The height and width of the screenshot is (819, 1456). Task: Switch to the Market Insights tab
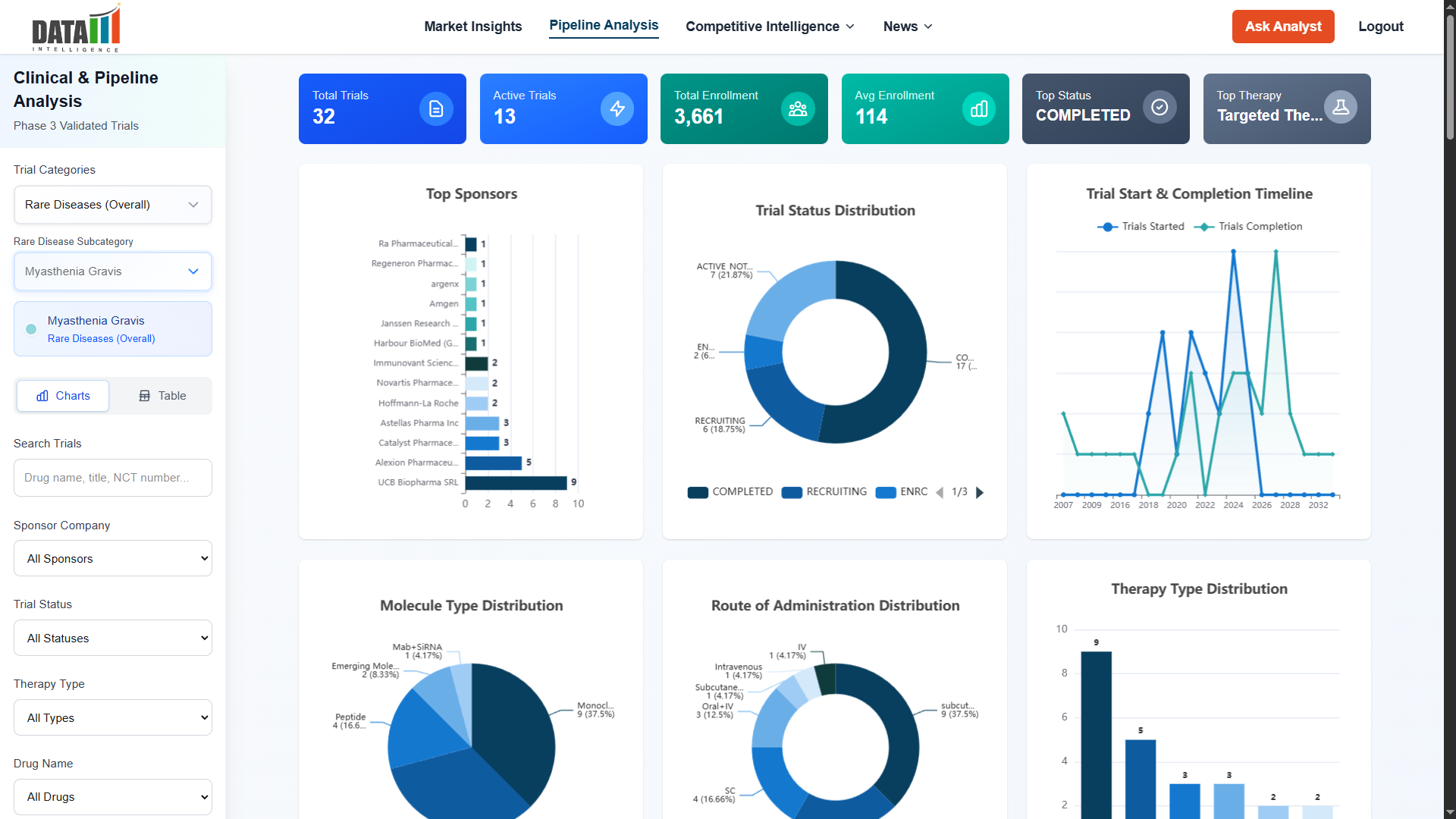coord(472,27)
